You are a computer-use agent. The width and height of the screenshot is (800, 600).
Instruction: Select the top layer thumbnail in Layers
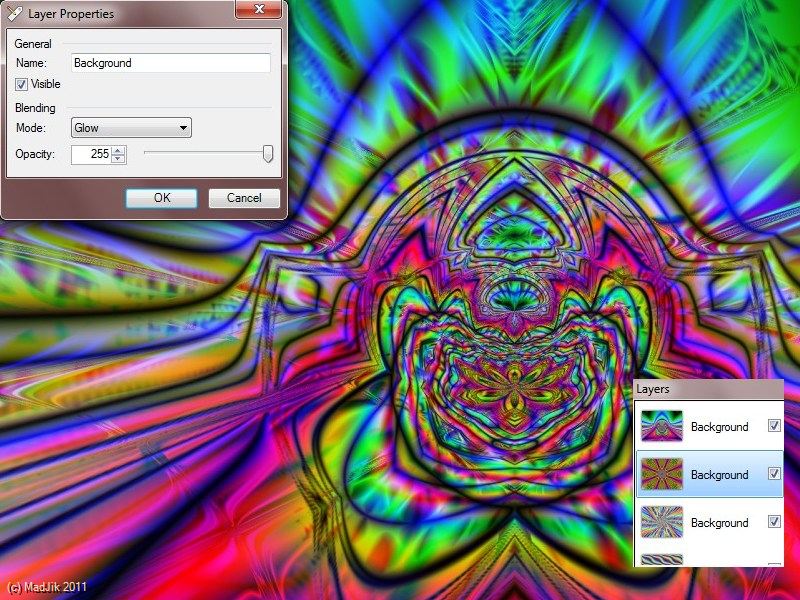pyautogui.click(x=662, y=426)
